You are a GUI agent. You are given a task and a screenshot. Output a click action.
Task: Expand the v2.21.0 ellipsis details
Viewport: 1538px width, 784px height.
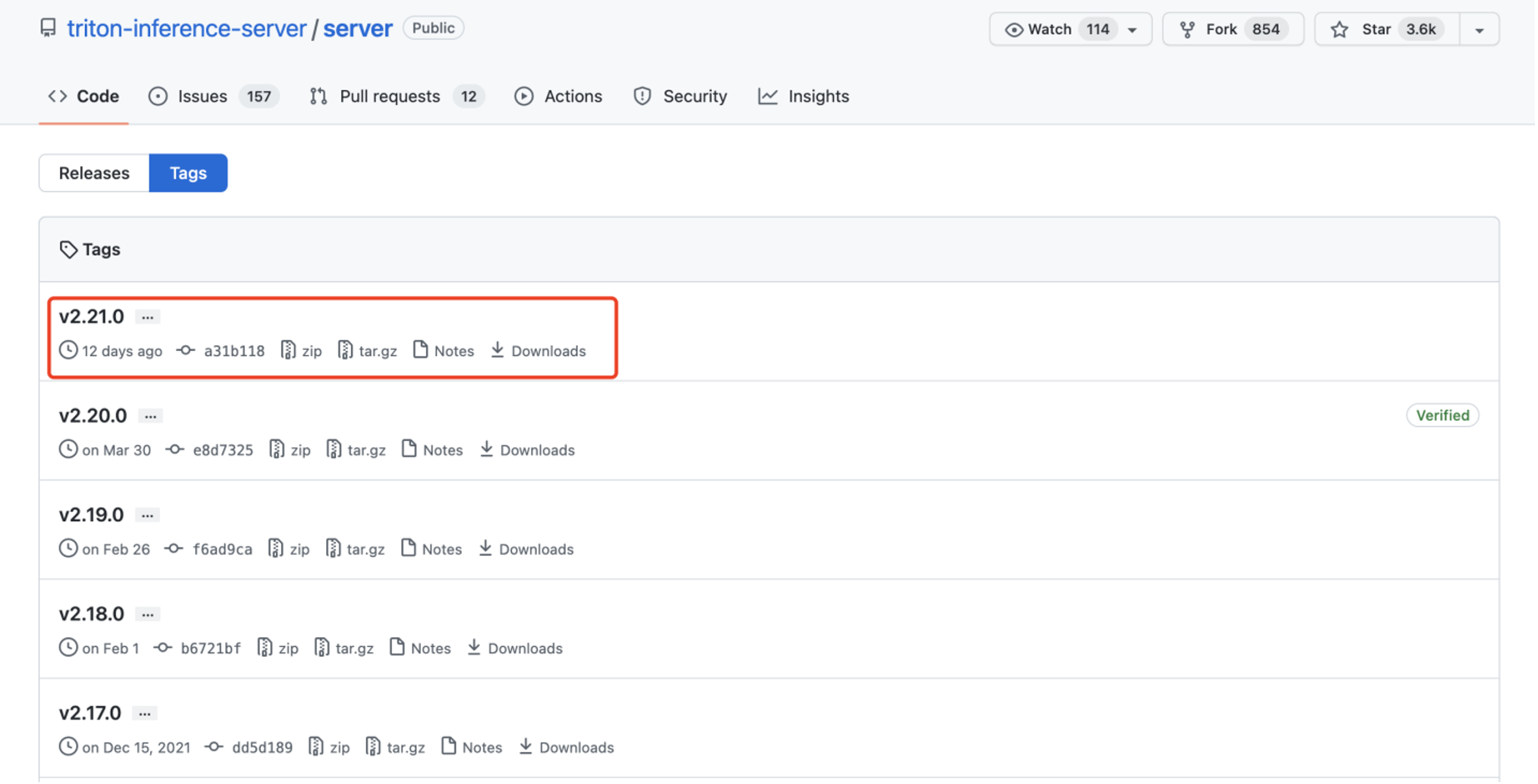pos(148,317)
